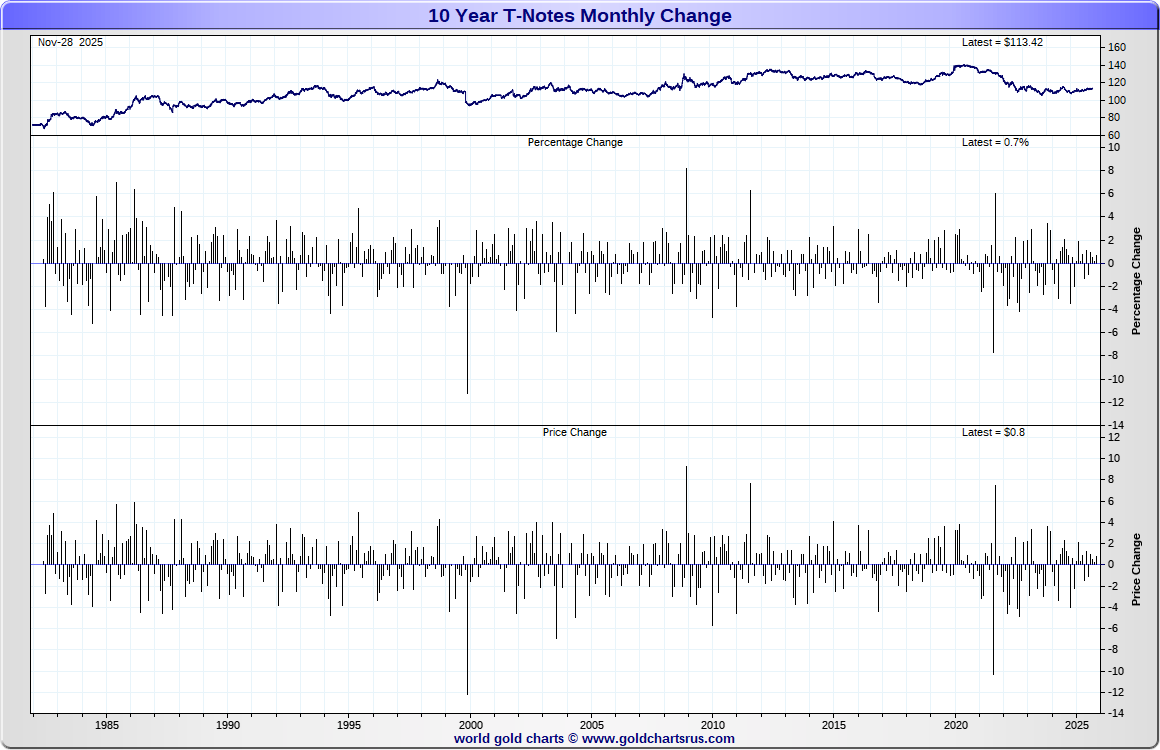Viewport: 1160px width, 750px height.
Task: Click the 2000 year marker on time axis
Action: [471, 725]
